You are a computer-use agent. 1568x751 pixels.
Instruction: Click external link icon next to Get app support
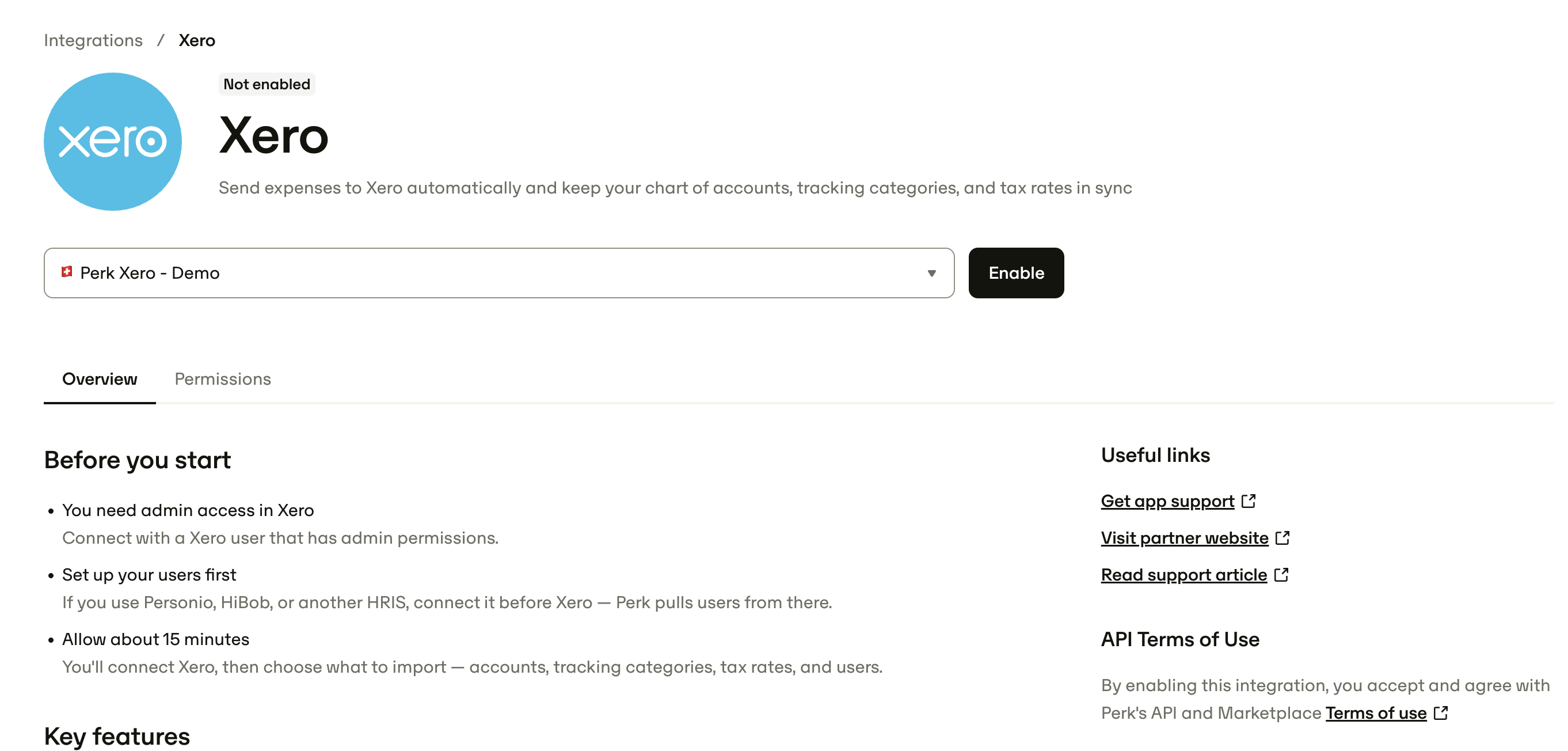pos(1249,500)
